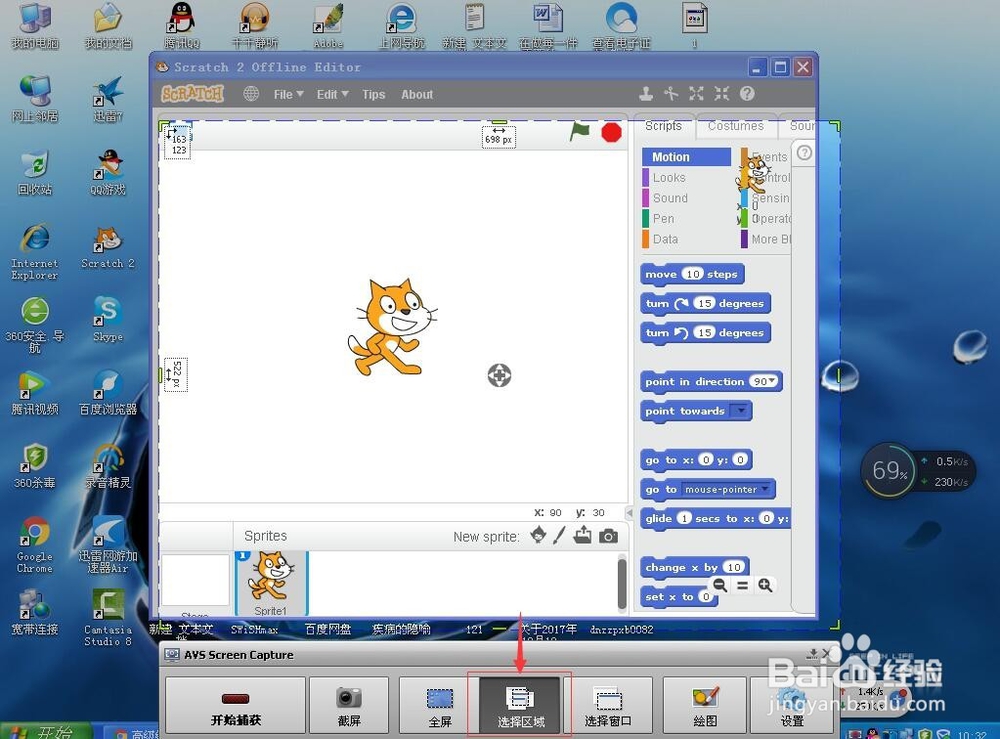Open Camtasia Studio 8 desktop shortcut
Viewport: 1000px width, 739px height.
tap(108, 617)
